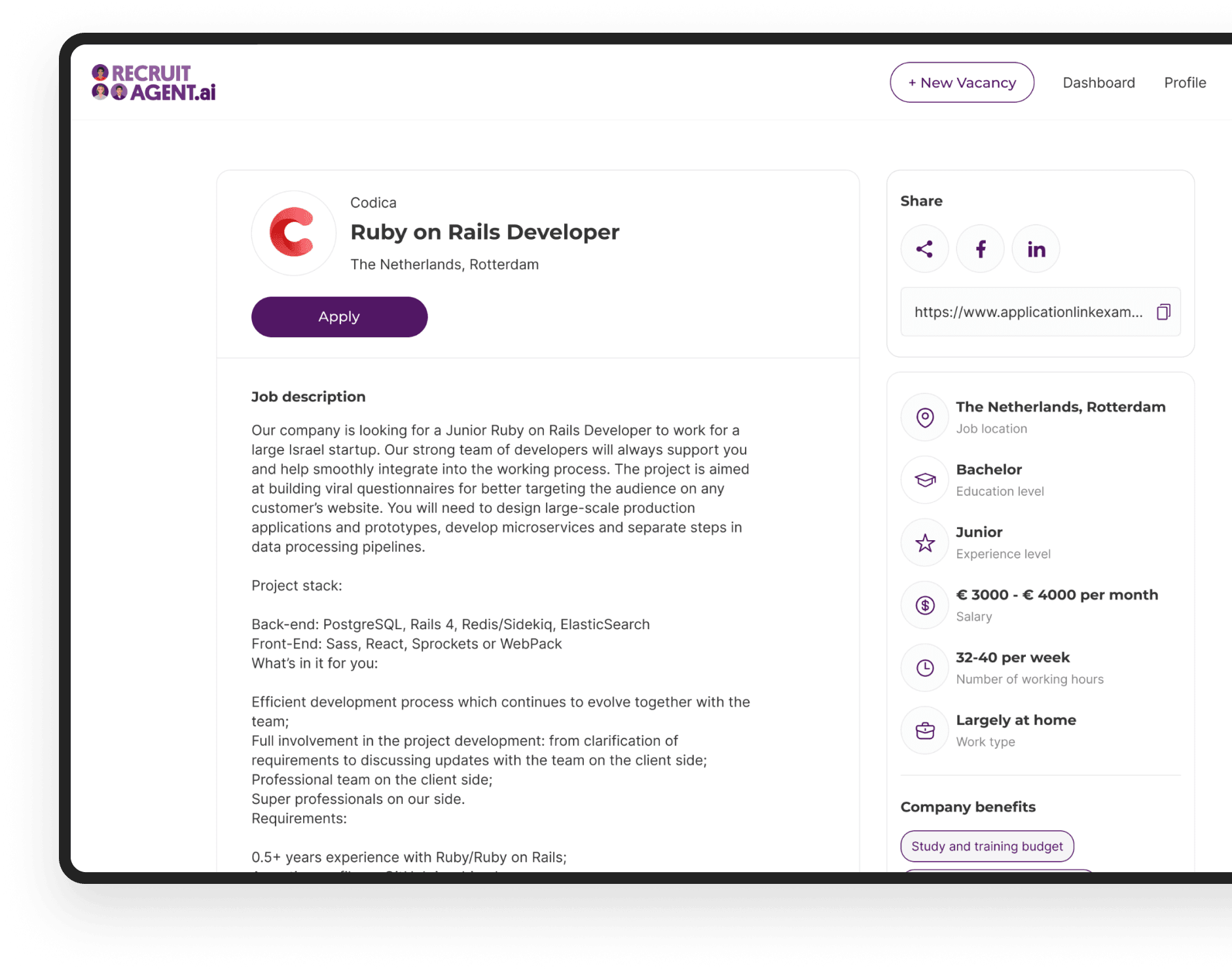Image resolution: width=1232 pixels, height=969 pixels.
Task: Go to the Dashboard page
Action: pyautogui.click(x=1098, y=82)
